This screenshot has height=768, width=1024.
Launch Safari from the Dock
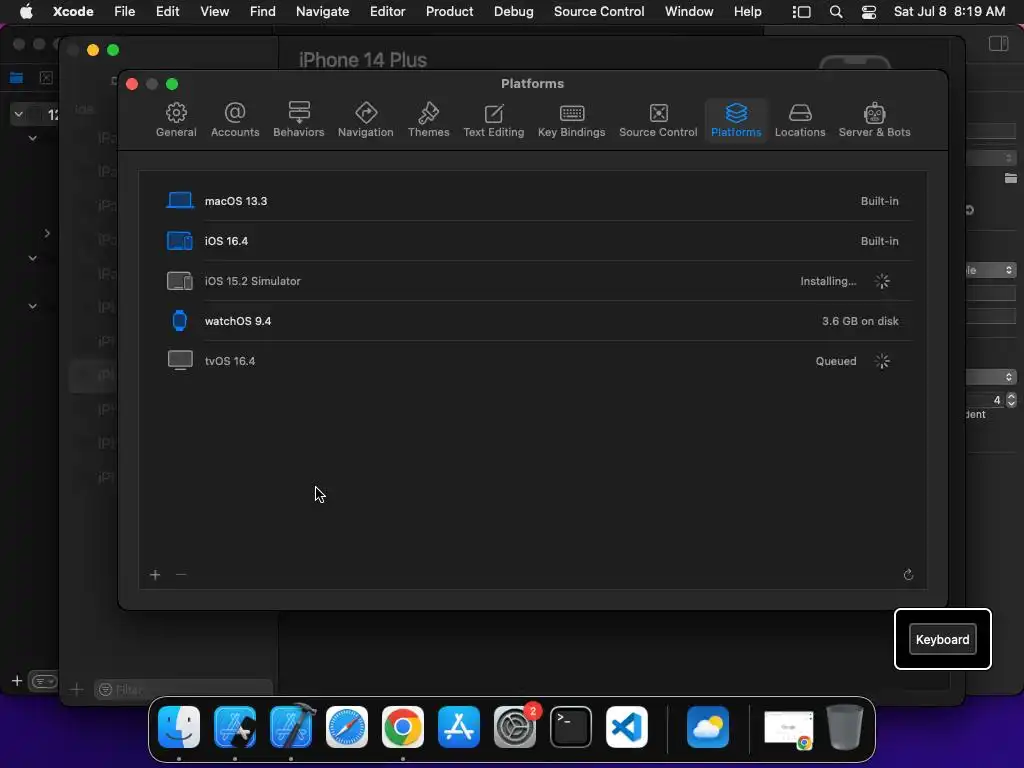click(x=347, y=727)
